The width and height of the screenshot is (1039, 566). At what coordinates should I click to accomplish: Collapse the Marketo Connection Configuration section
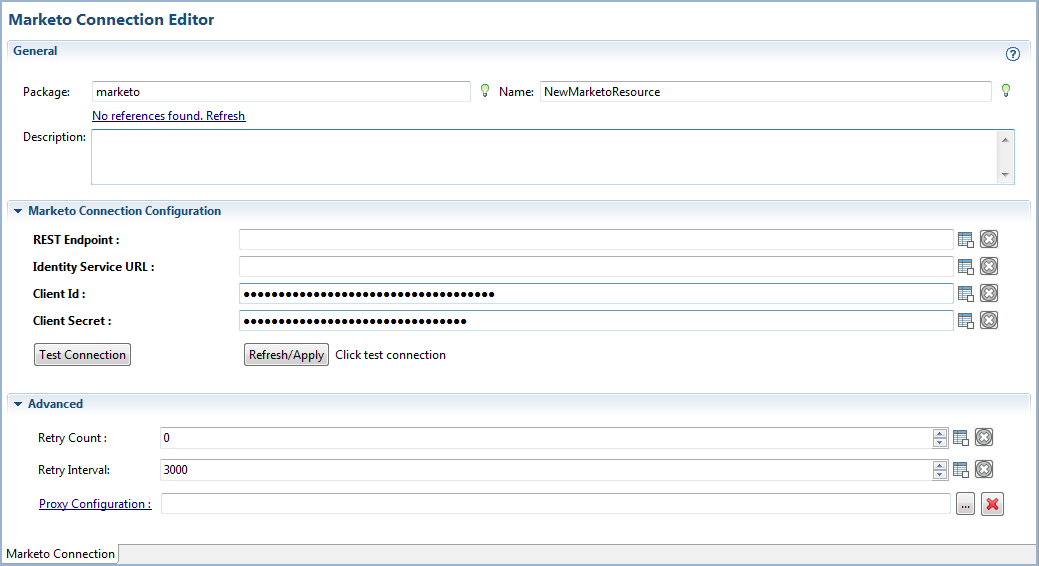coord(18,211)
